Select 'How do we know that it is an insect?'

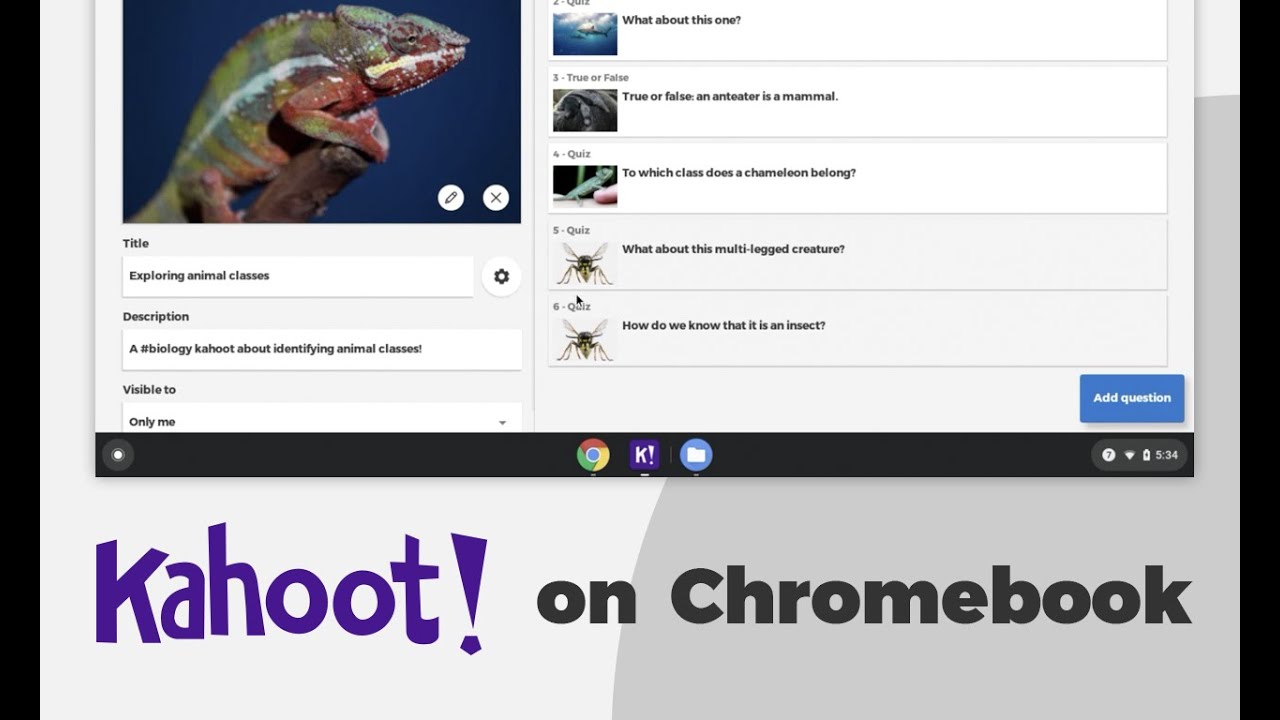pyautogui.click(x=724, y=325)
